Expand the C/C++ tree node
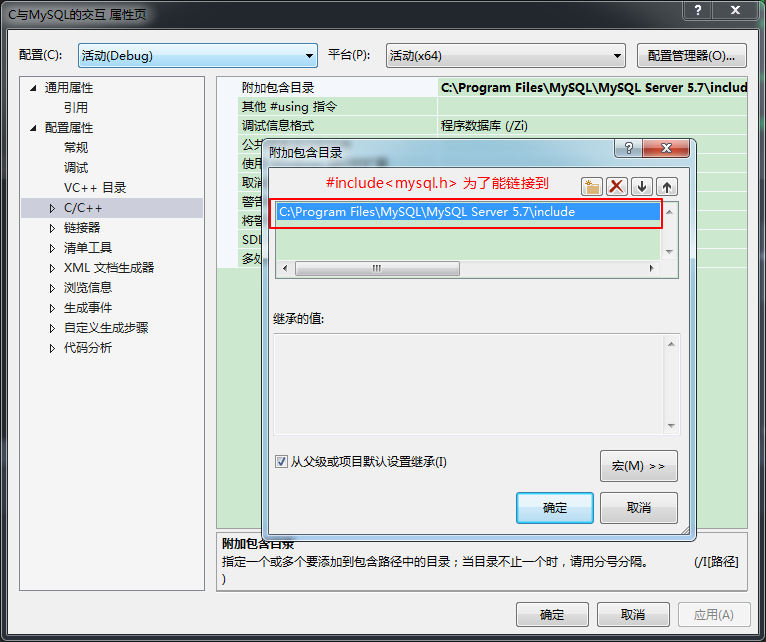 [53, 208]
